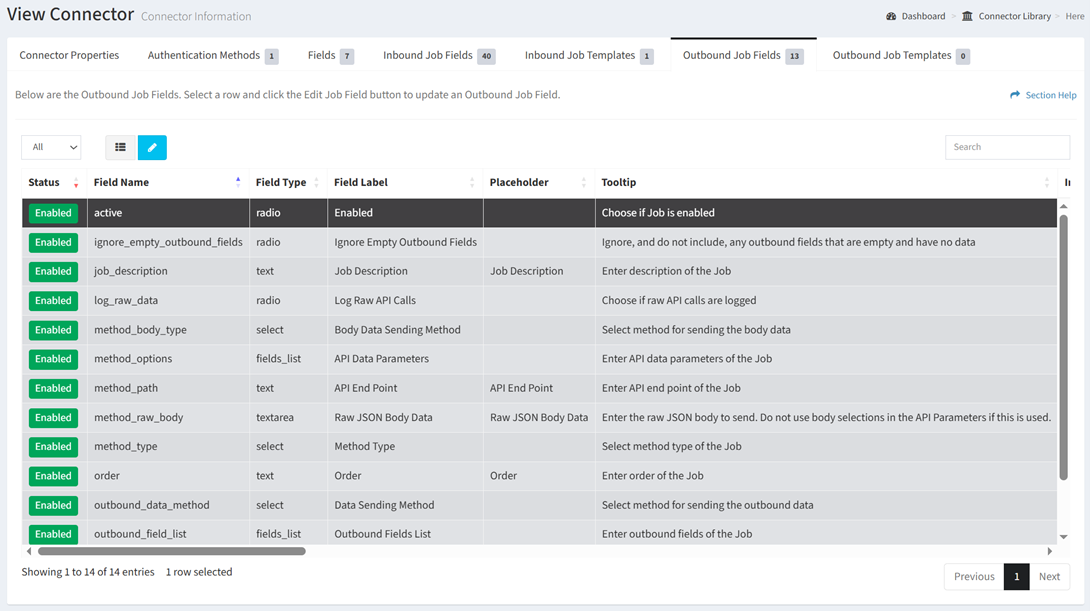Screen dimensions: 1090x611
Task: Click the Connector Library building icon
Action: tap(967, 16)
